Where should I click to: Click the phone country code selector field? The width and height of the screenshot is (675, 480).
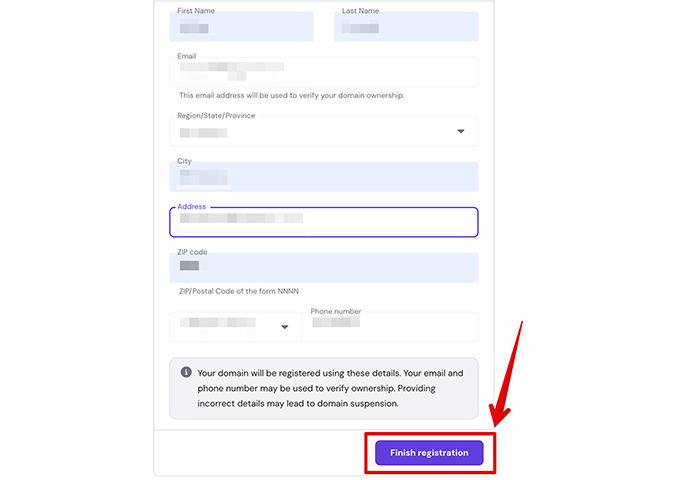click(x=235, y=327)
